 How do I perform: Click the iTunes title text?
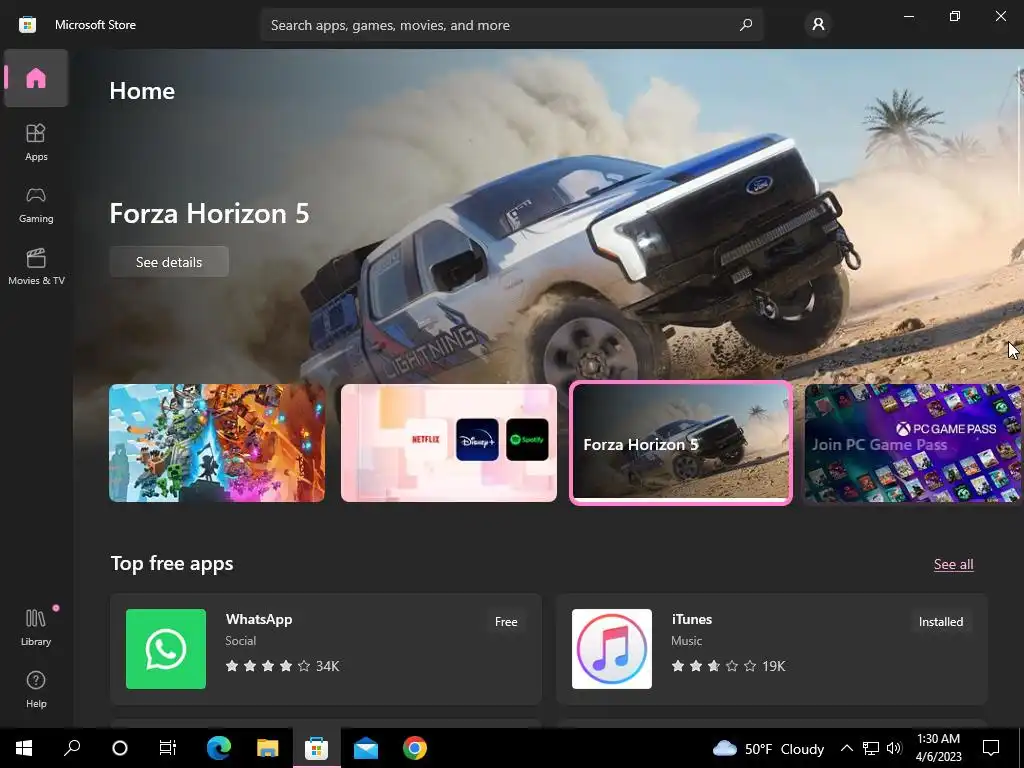coord(692,619)
